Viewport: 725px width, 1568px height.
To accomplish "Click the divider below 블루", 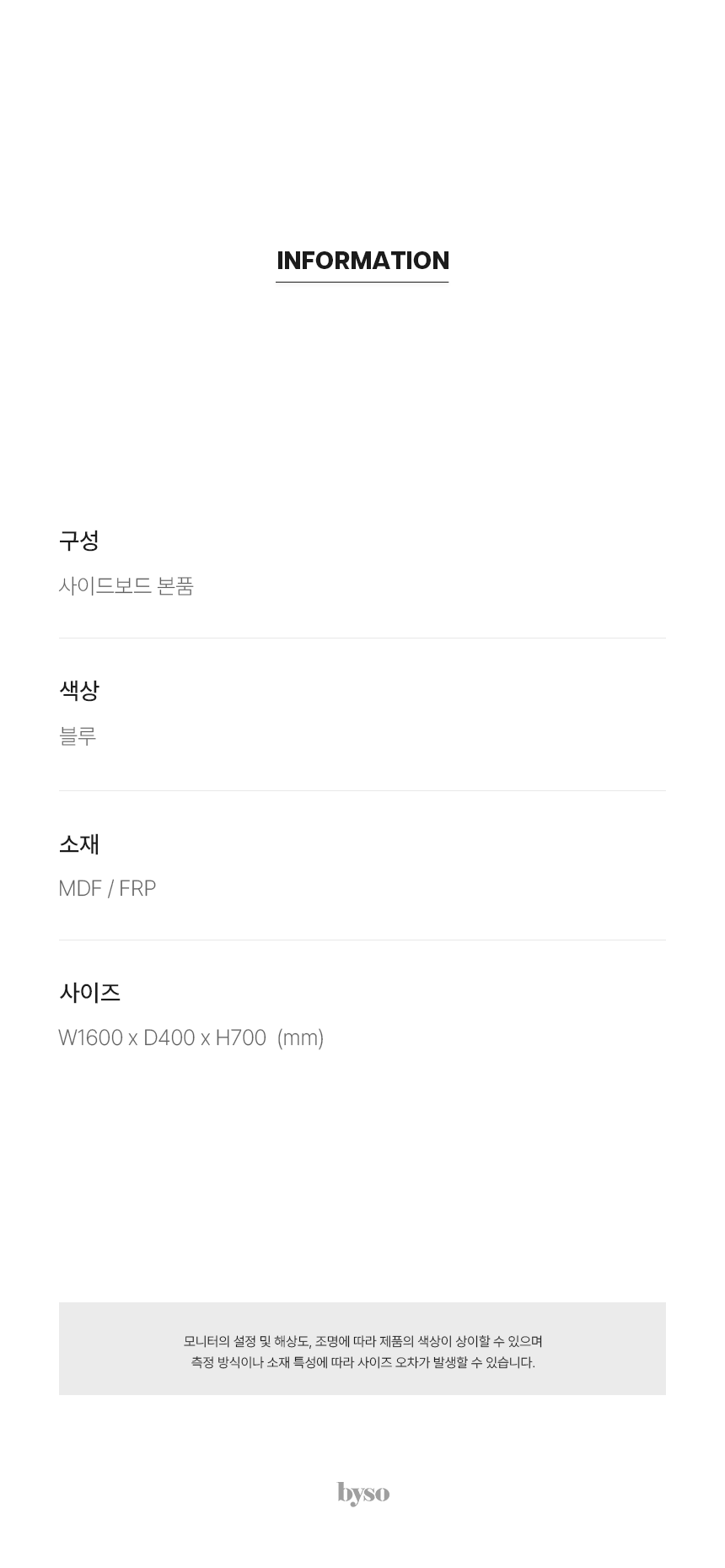I will tap(362, 790).
